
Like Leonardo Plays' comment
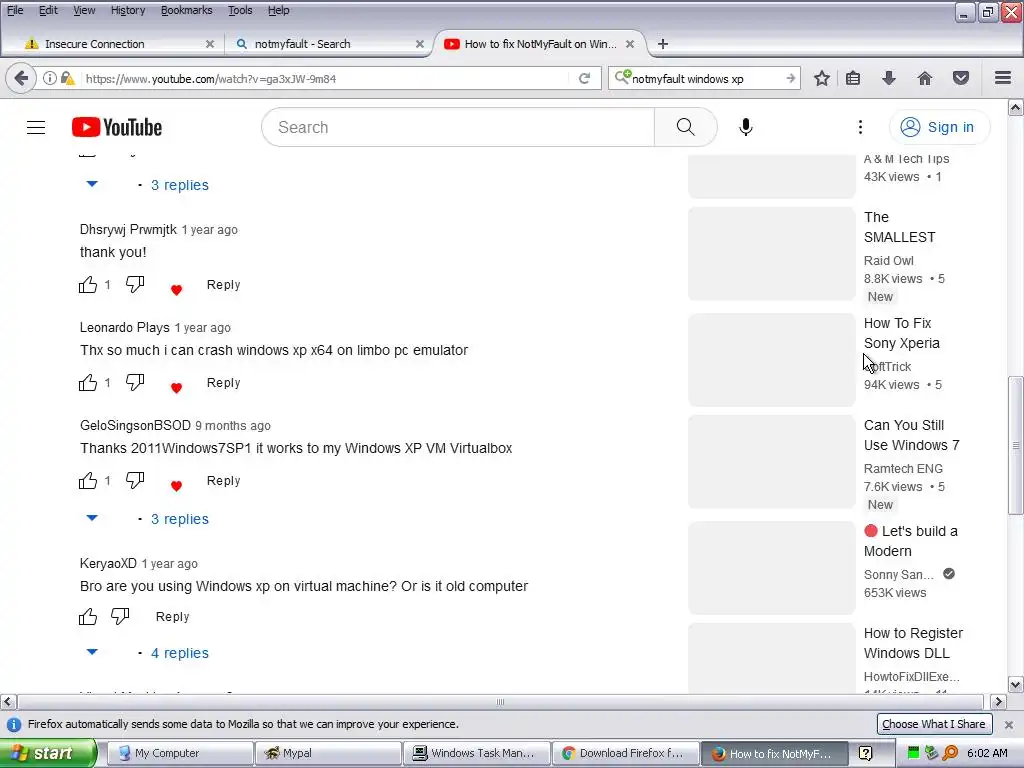point(88,383)
